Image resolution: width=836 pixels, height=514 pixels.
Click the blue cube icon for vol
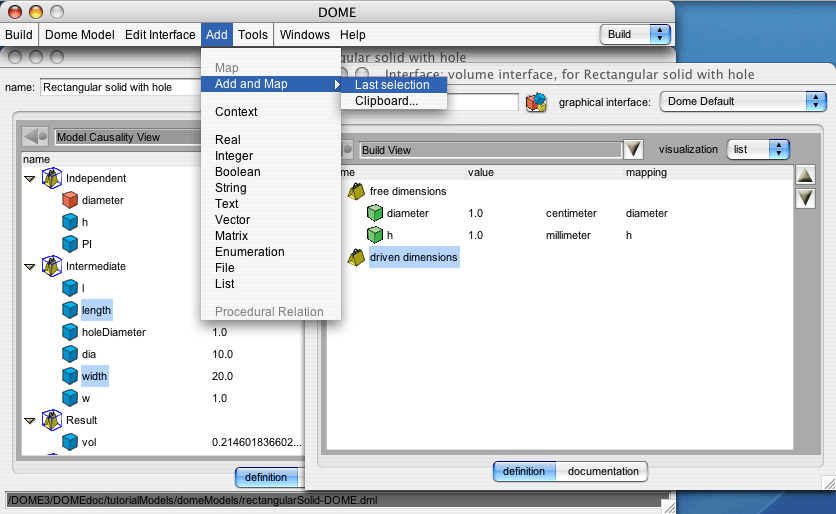[70, 442]
